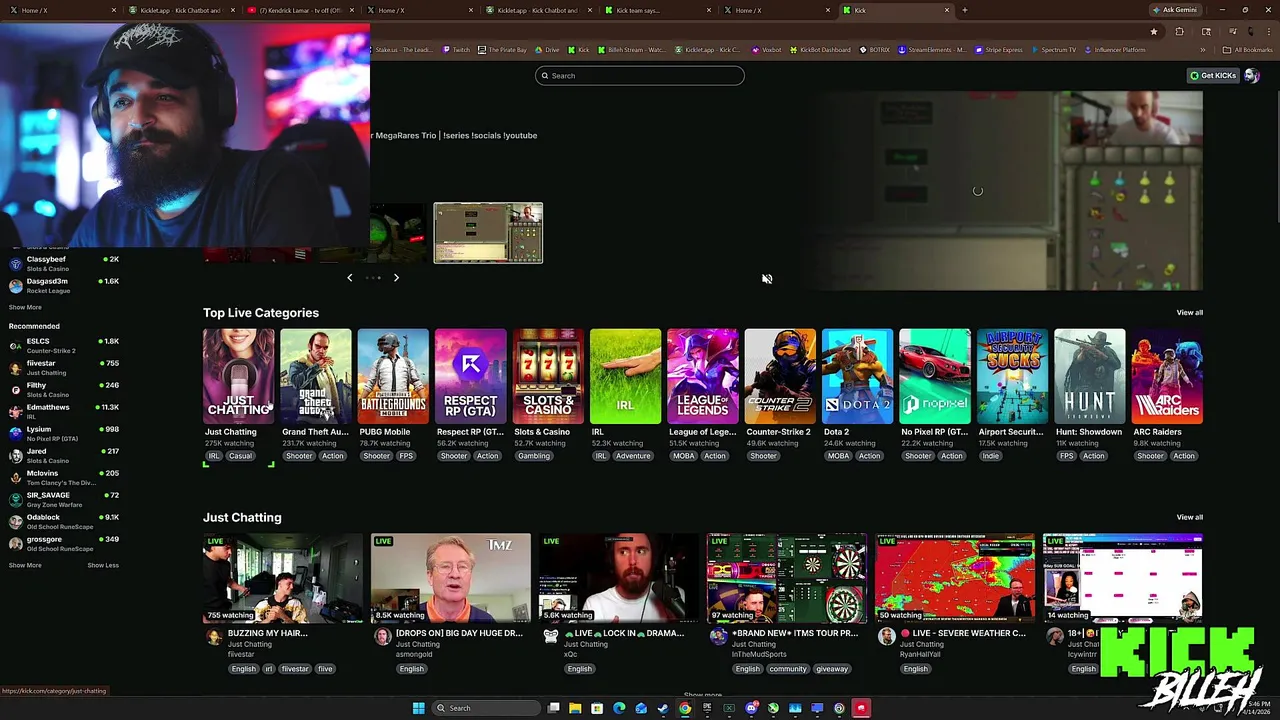Open the Drive bookmark
Viewport: 1280px width, 720px height.
point(548,50)
